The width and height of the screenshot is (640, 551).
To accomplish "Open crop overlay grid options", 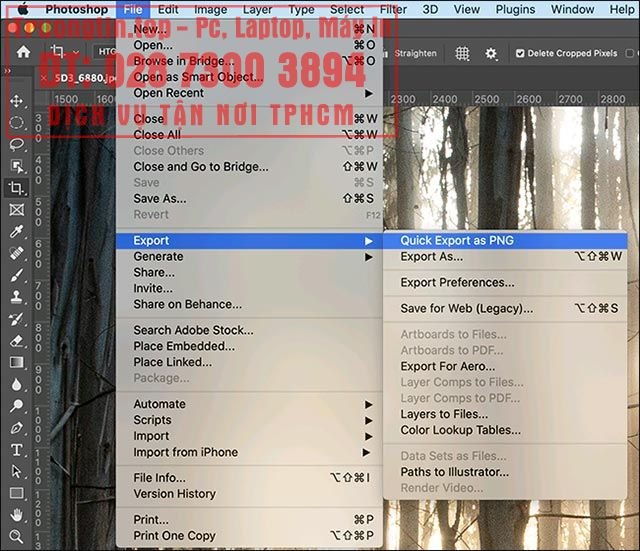I will (x=462, y=53).
